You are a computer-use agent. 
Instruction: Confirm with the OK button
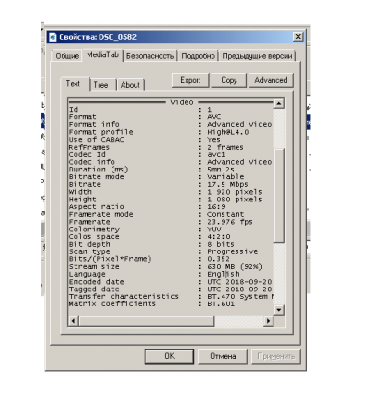(x=169, y=356)
